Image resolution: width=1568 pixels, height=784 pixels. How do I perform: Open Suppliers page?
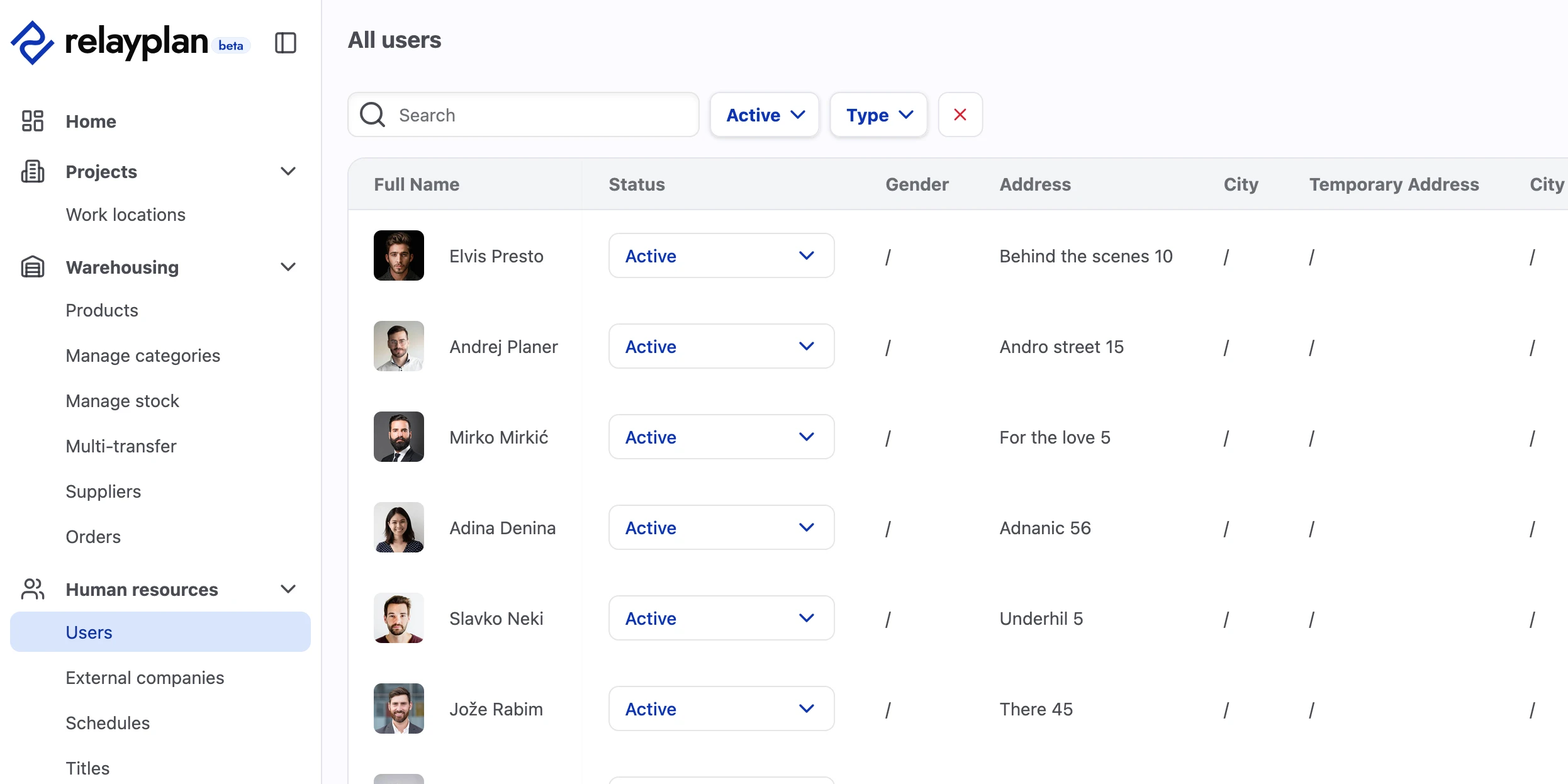(103, 491)
